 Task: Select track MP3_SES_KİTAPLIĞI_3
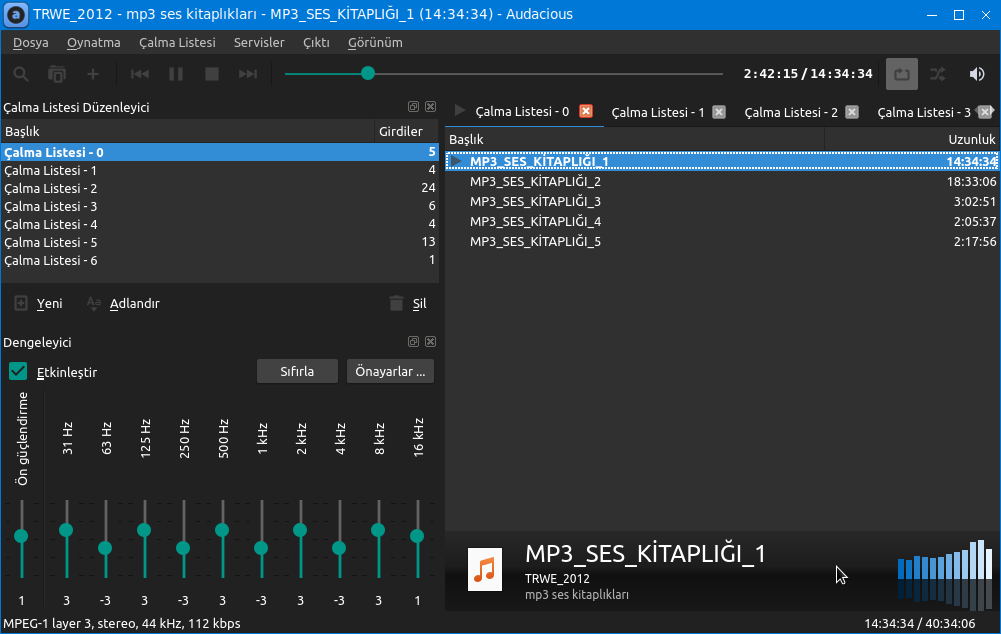(x=722, y=201)
